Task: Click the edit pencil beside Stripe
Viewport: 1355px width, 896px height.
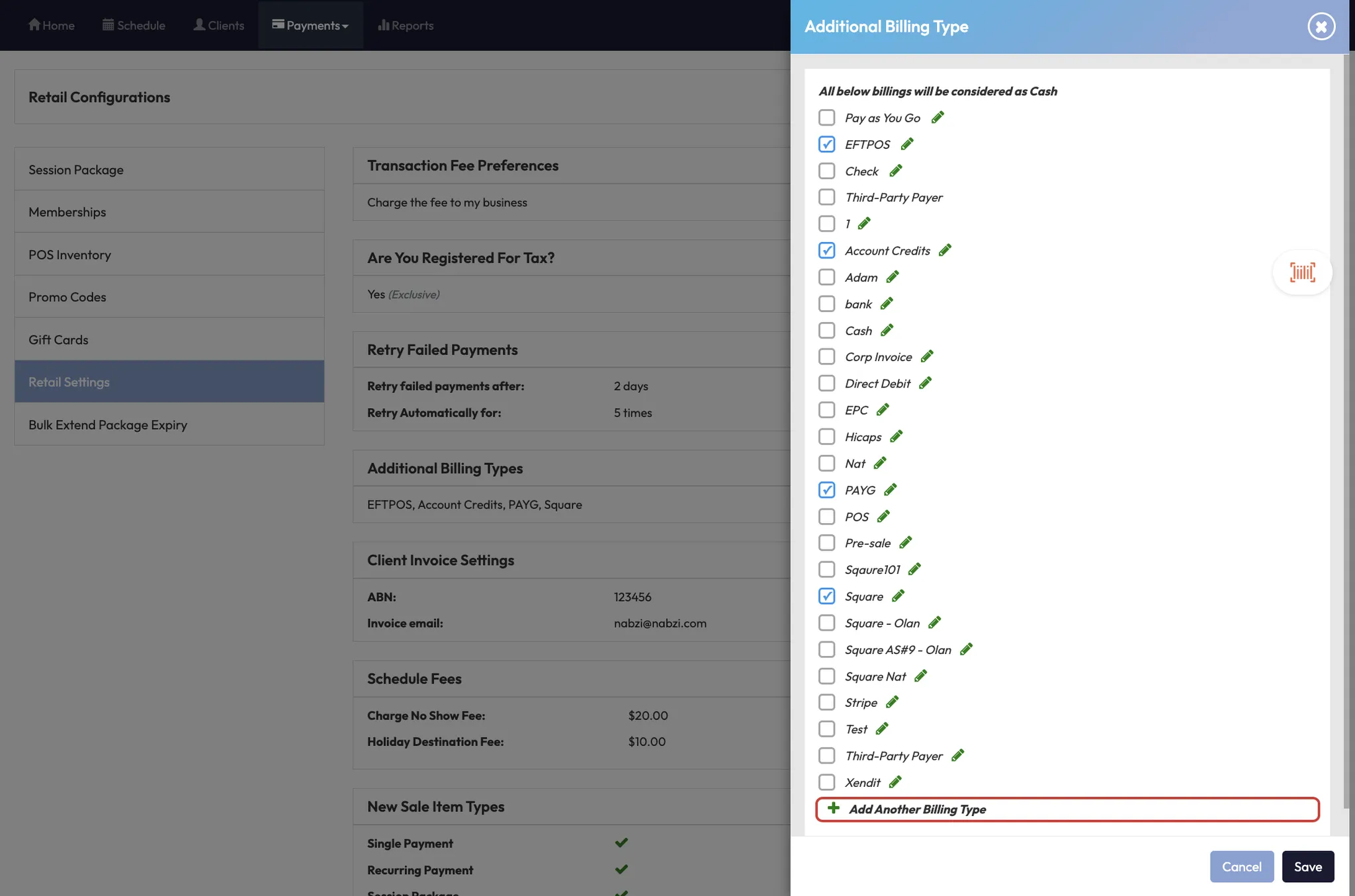Action: coord(892,702)
